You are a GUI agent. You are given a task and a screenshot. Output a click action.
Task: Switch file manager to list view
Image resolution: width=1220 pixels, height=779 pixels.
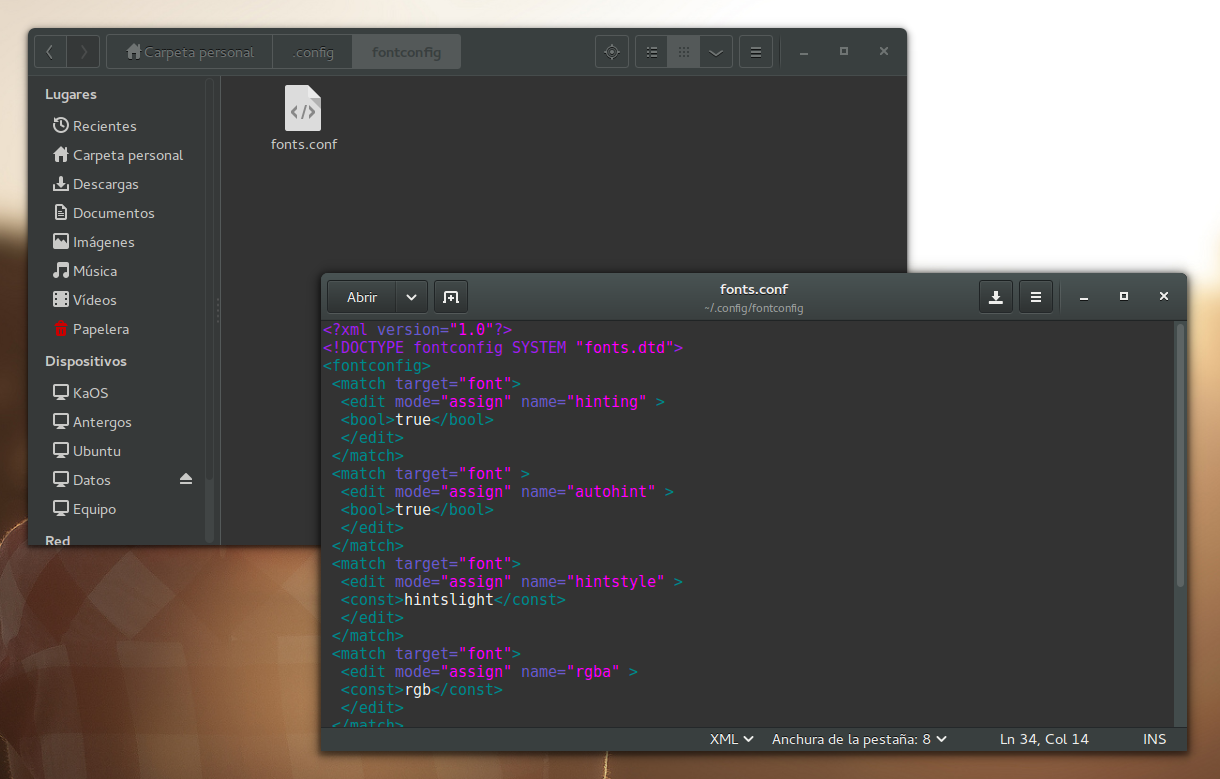(652, 52)
